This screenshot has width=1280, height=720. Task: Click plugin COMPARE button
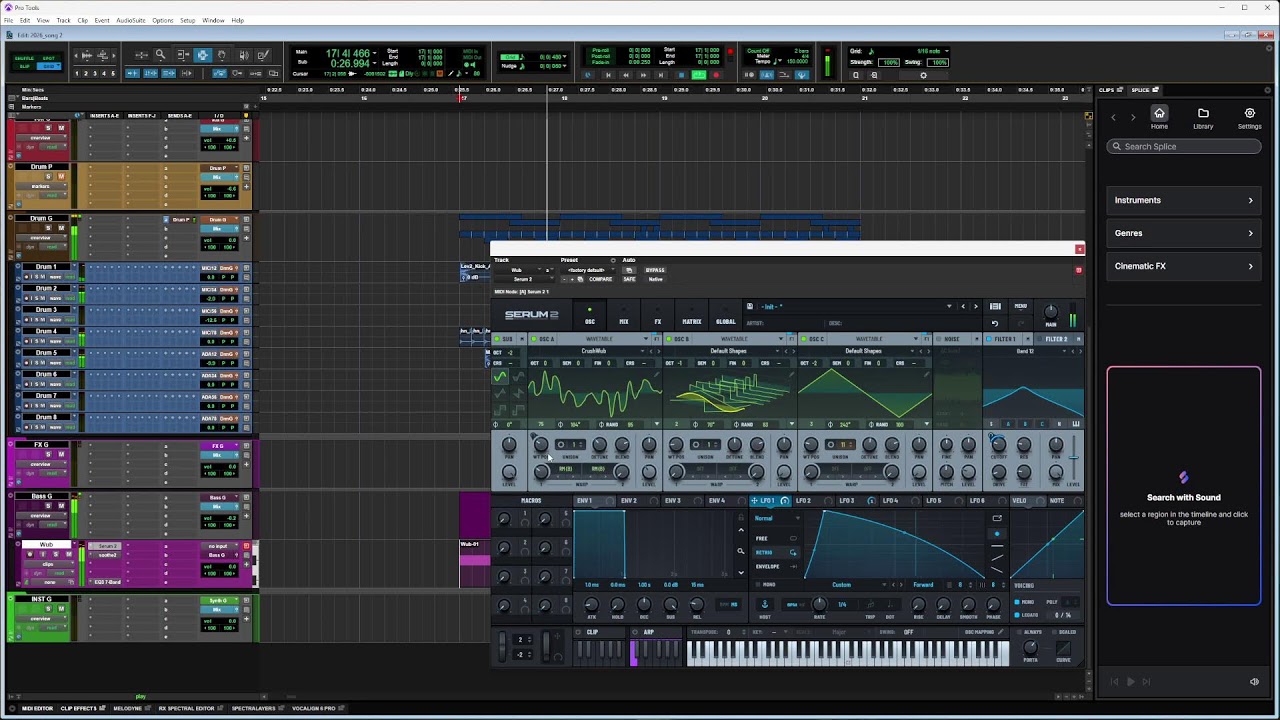pos(600,279)
